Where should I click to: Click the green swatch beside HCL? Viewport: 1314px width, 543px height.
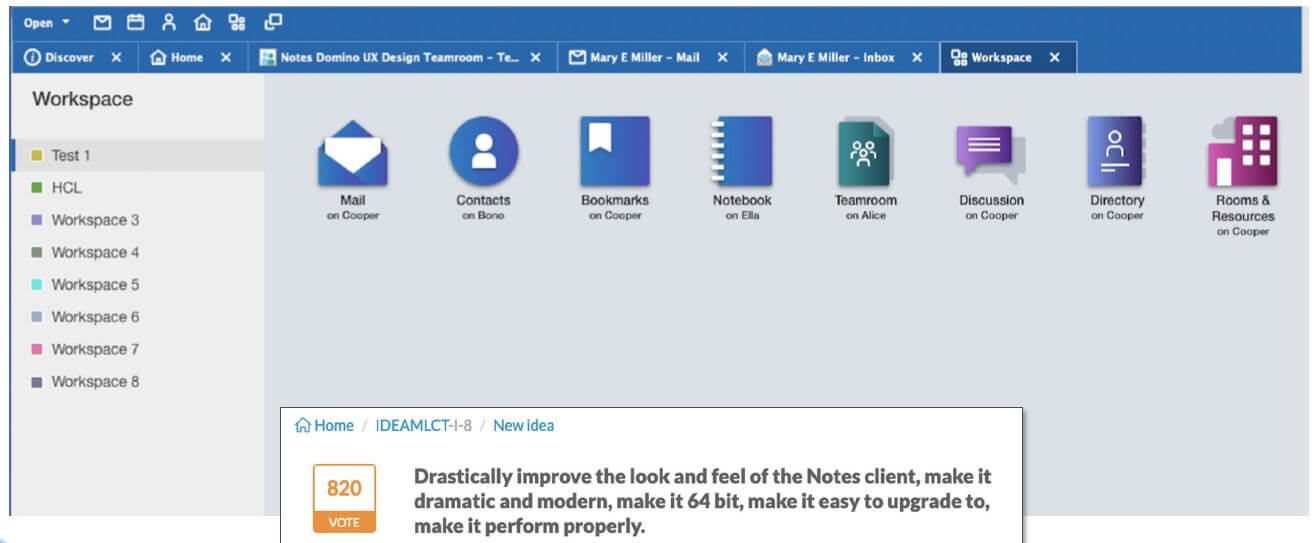point(37,187)
